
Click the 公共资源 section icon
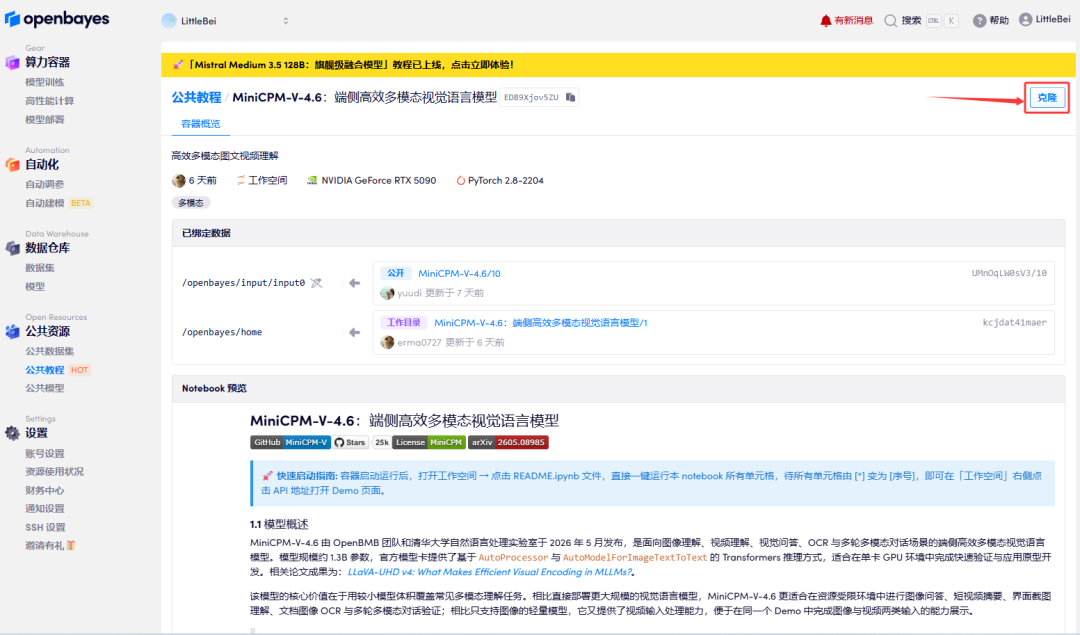pyautogui.click(x=12, y=331)
